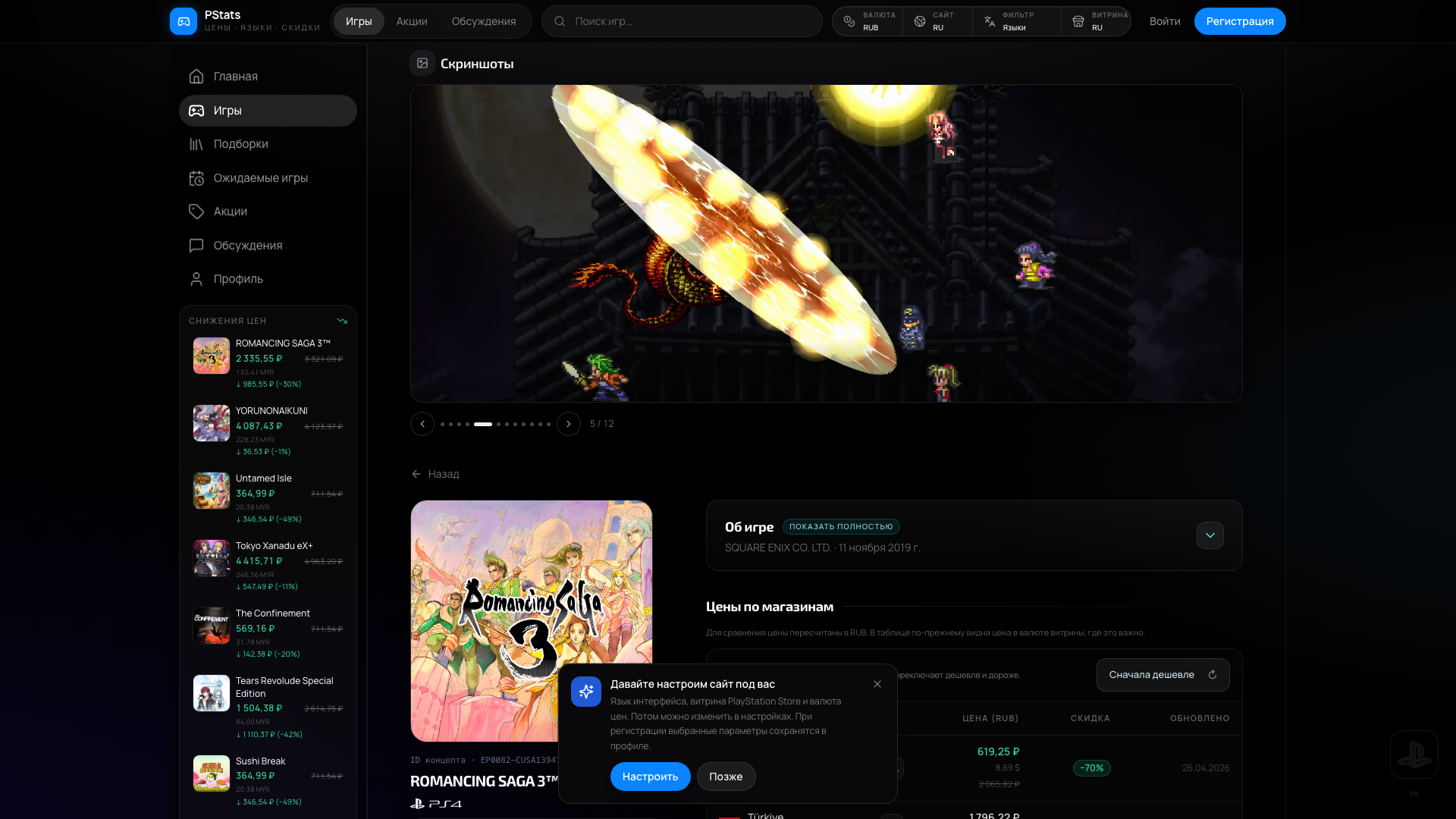Open the Фильтр Языки selector
Image resolution: width=1456 pixels, height=819 pixels.
pyautogui.click(x=1016, y=21)
